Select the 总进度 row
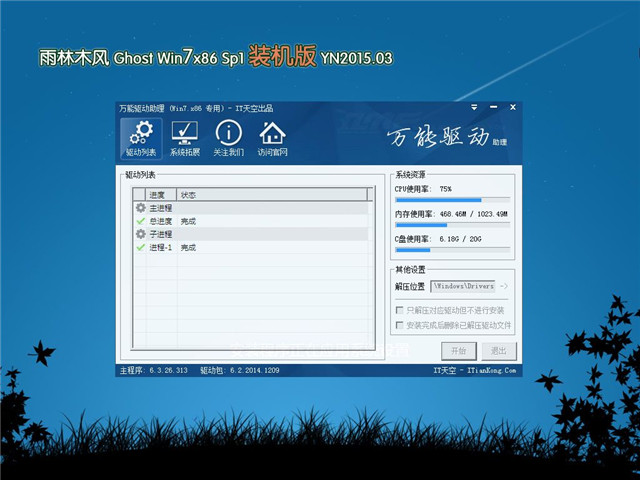 (251, 221)
